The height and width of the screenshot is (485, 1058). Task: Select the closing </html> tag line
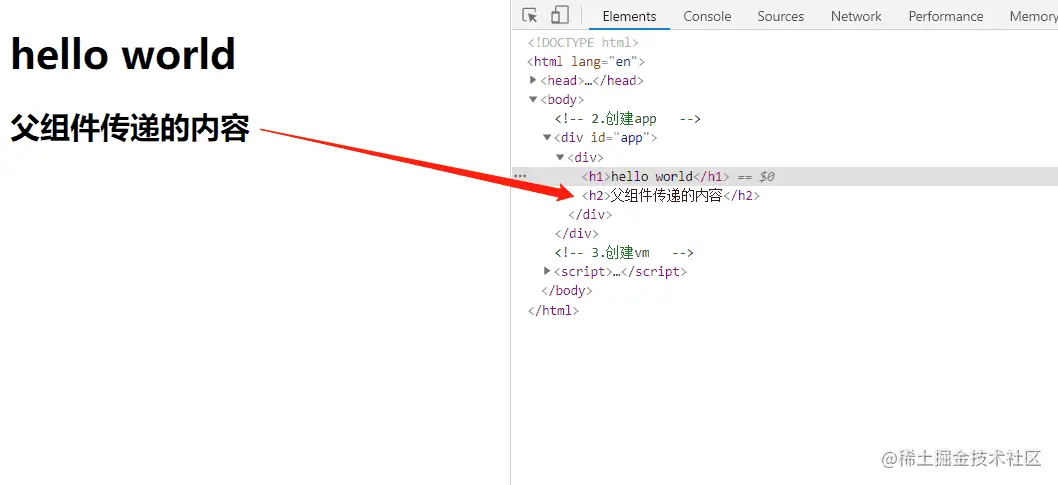click(x=553, y=311)
